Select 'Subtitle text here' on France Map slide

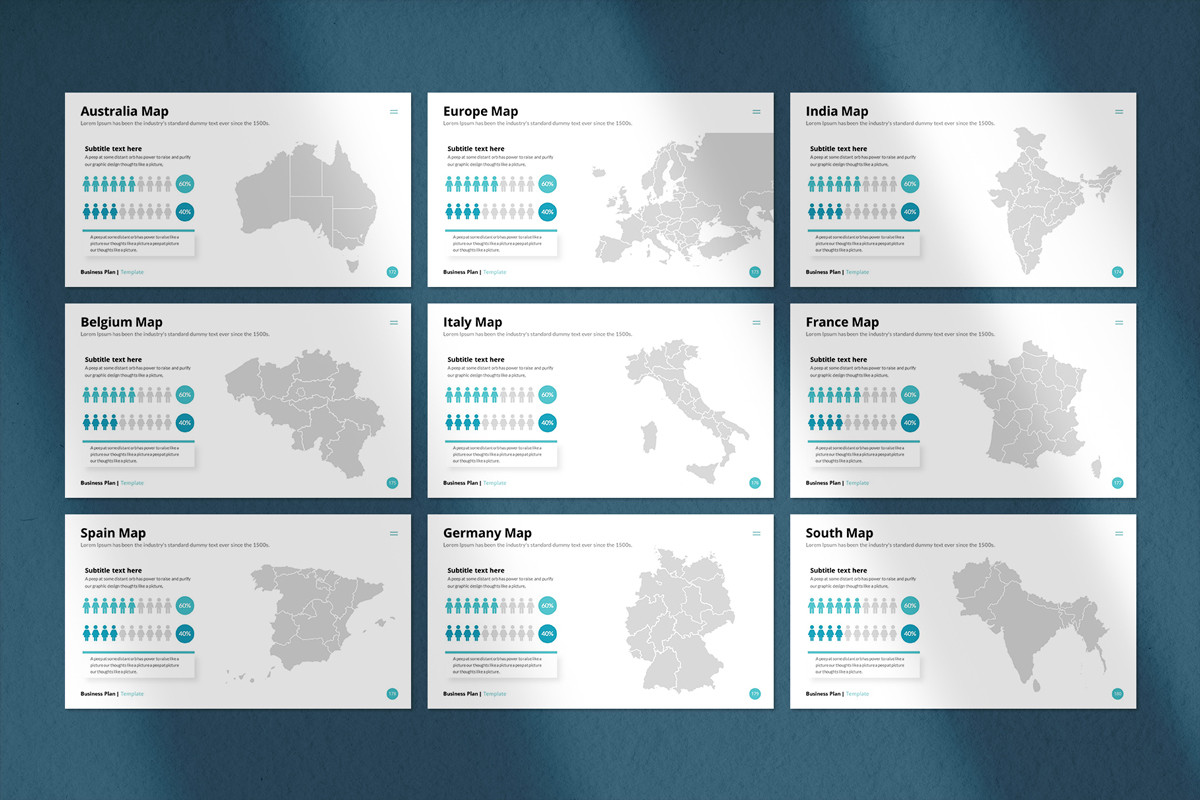tap(839, 360)
